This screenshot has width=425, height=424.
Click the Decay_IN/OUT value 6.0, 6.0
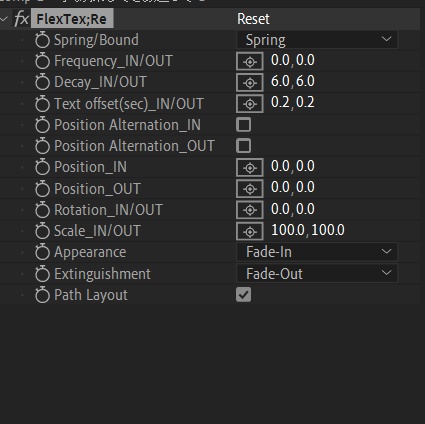pyautogui.click(x=293, y=82)
